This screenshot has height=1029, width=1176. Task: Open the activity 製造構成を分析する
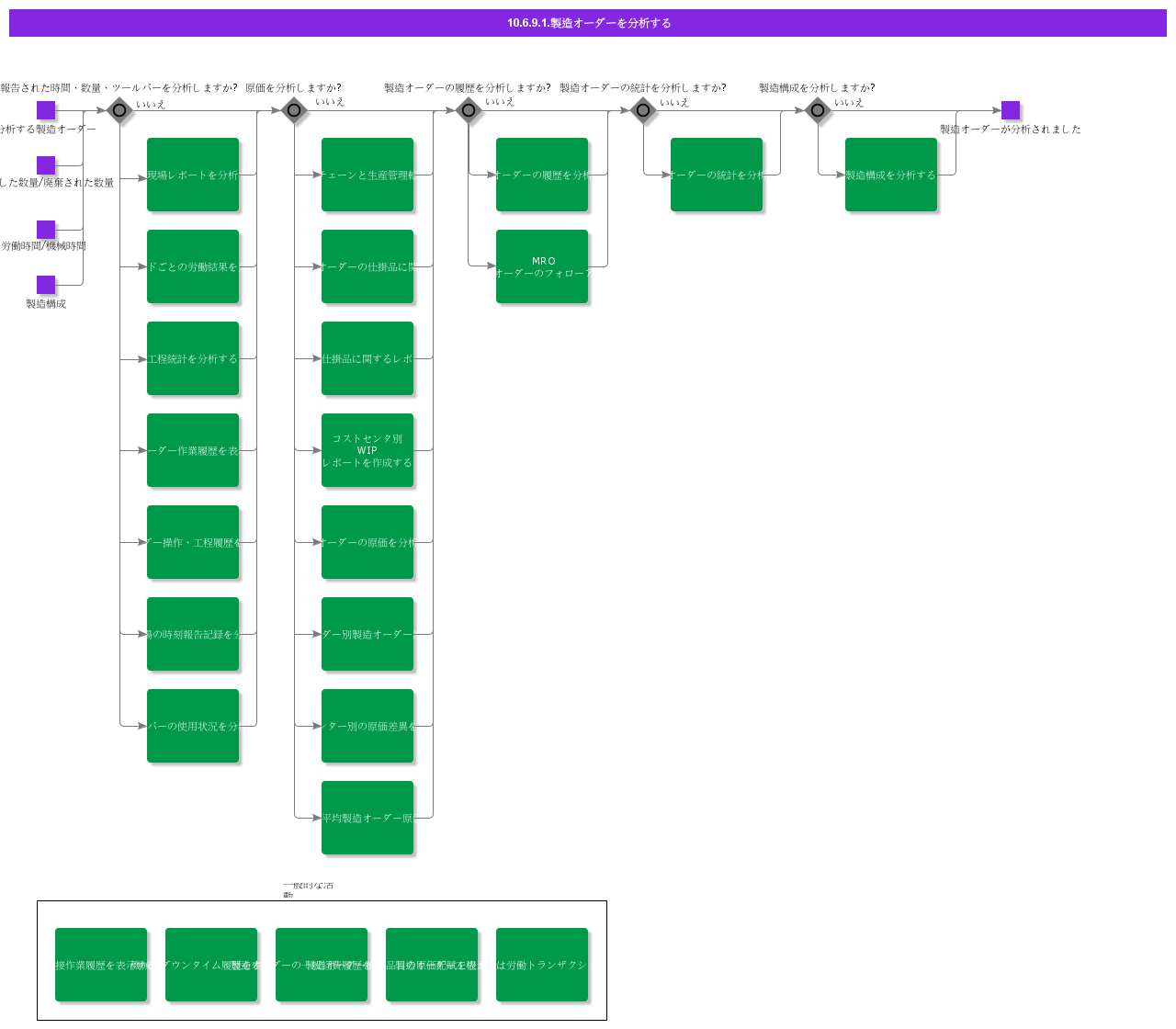pos(891,175)
